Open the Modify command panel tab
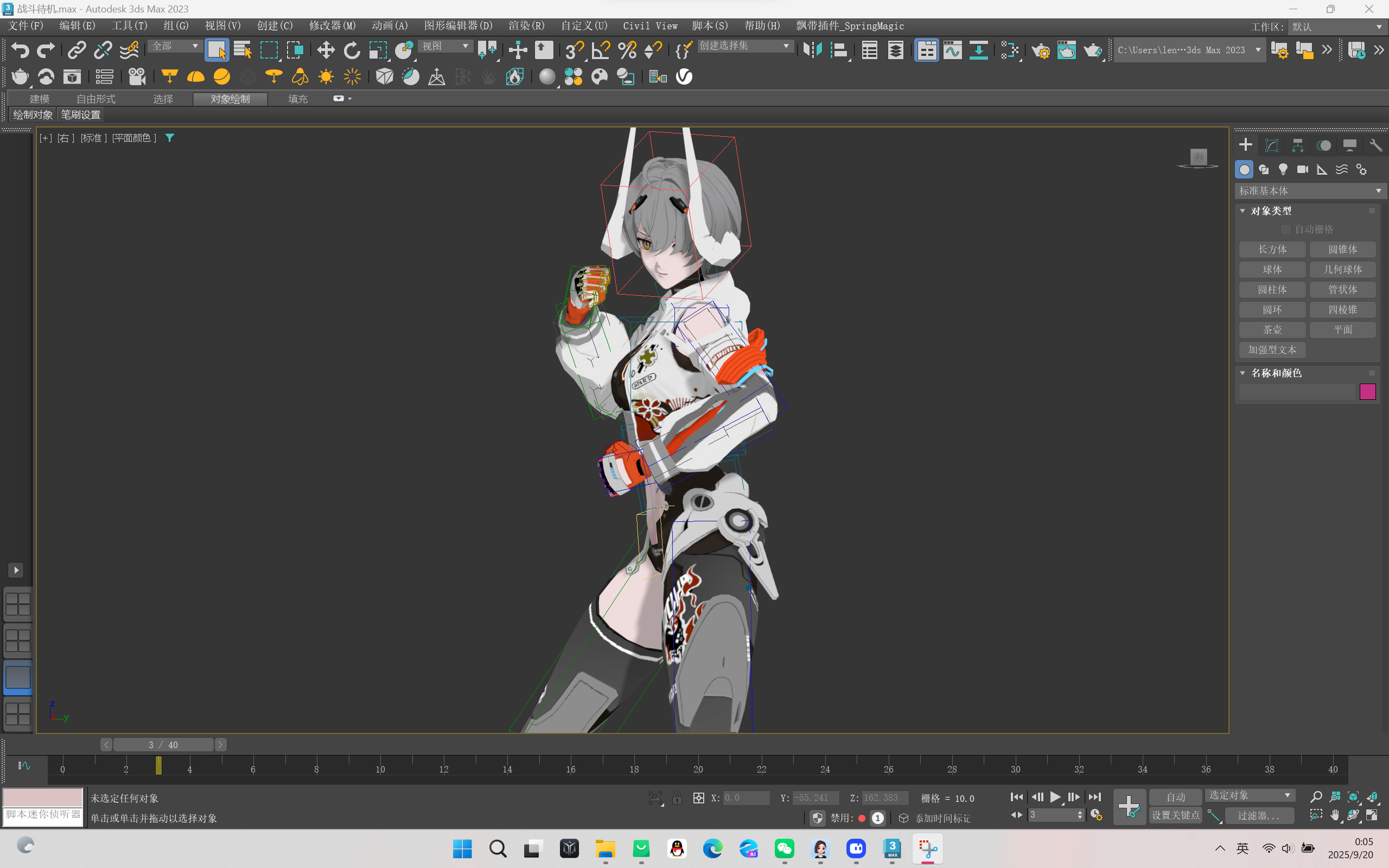Image resolution: width=1389 pixels, height=868 pixels. click(x=1271, y=145)
